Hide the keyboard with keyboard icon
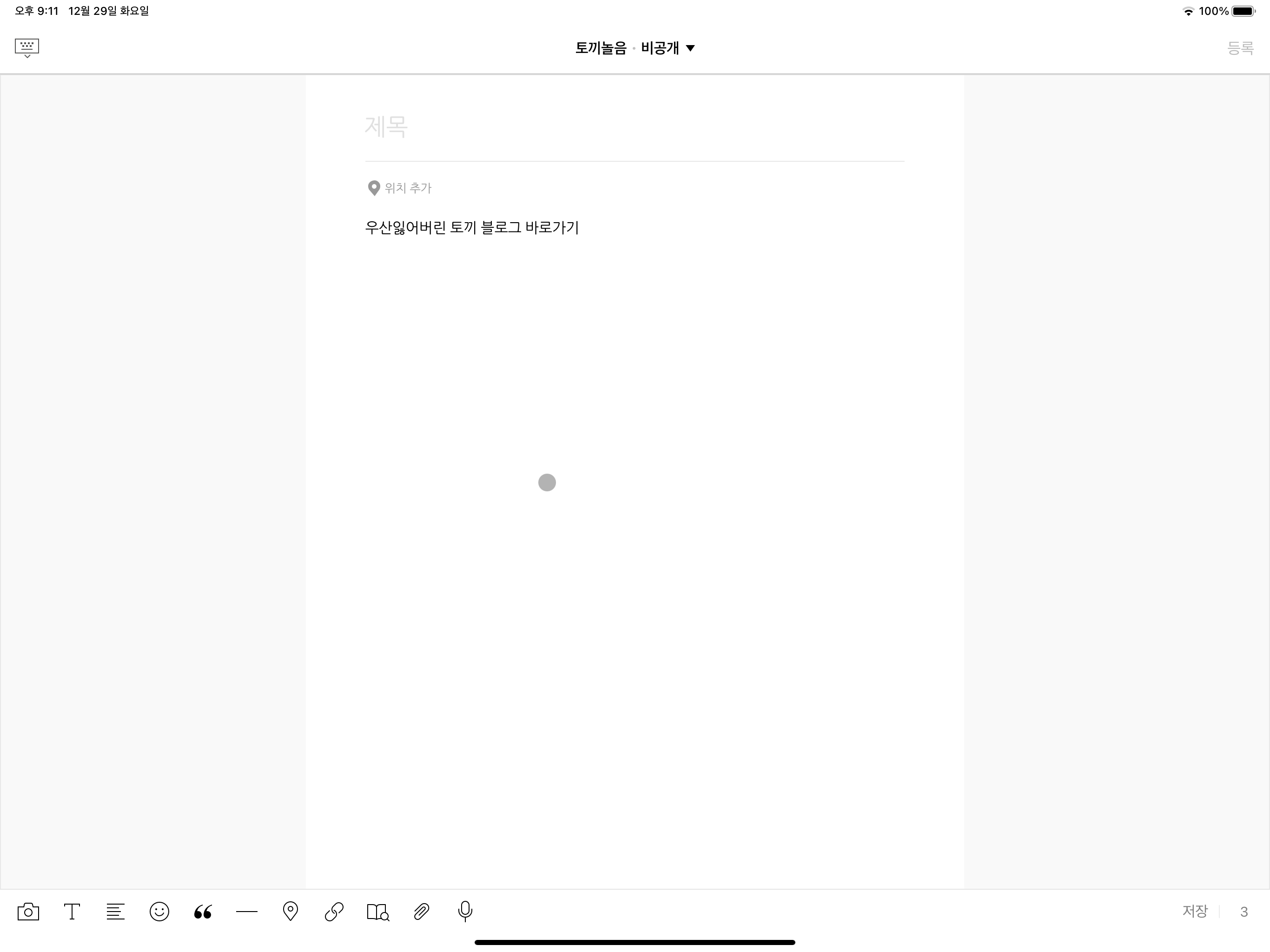The image size is (1270, 952). point(27,48)
